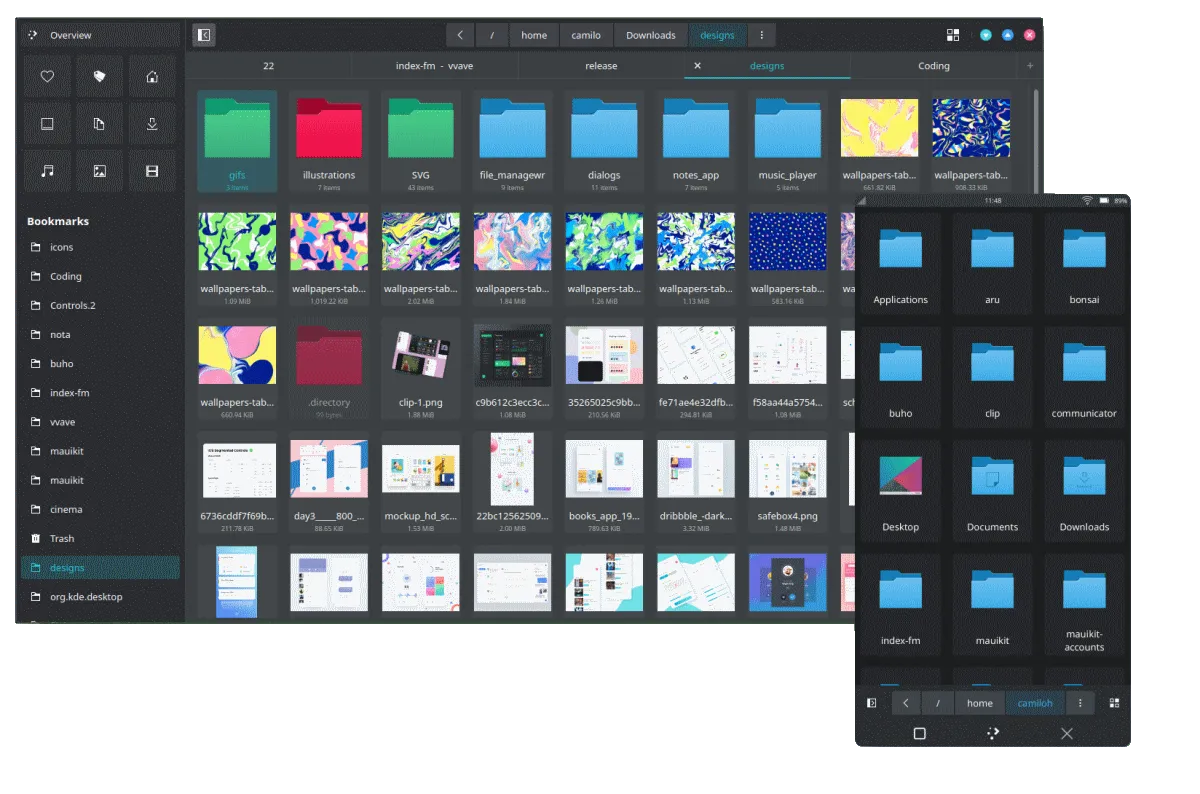Go to Home via sidebar house icon
This screenshot has width=1200, height=794.
[152, 76]
